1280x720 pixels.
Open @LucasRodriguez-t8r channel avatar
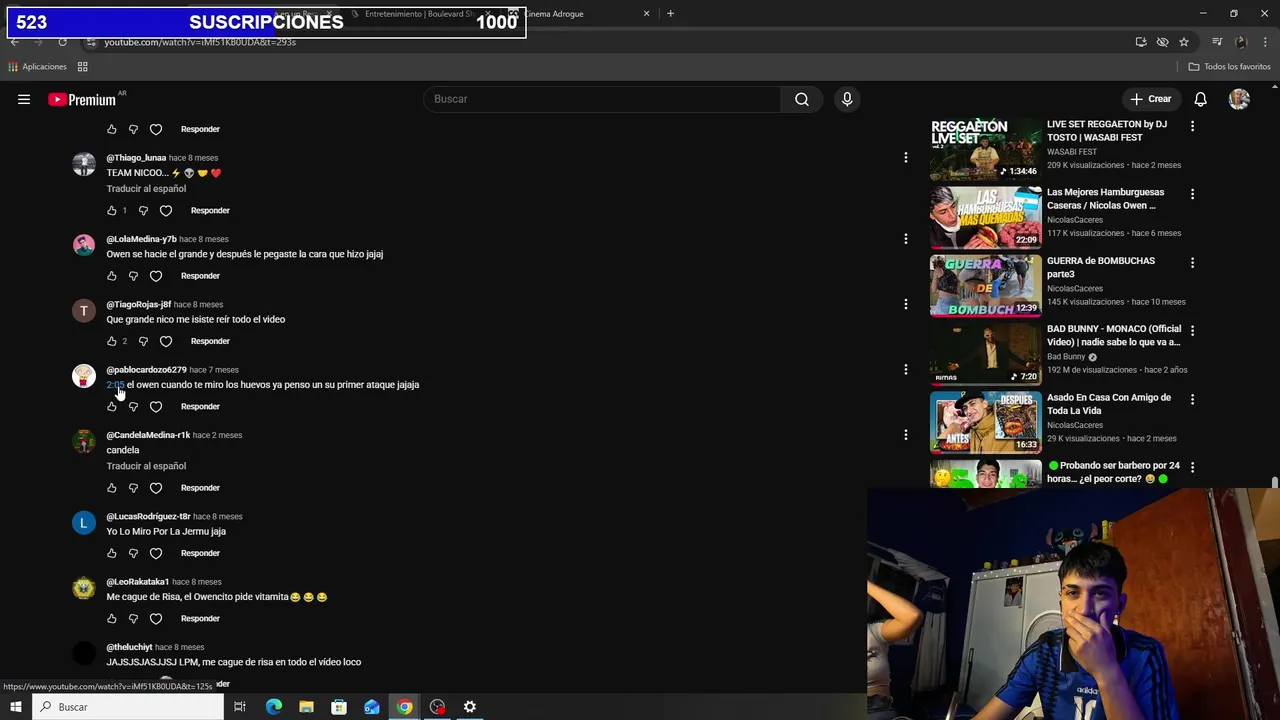click(84, 523)
